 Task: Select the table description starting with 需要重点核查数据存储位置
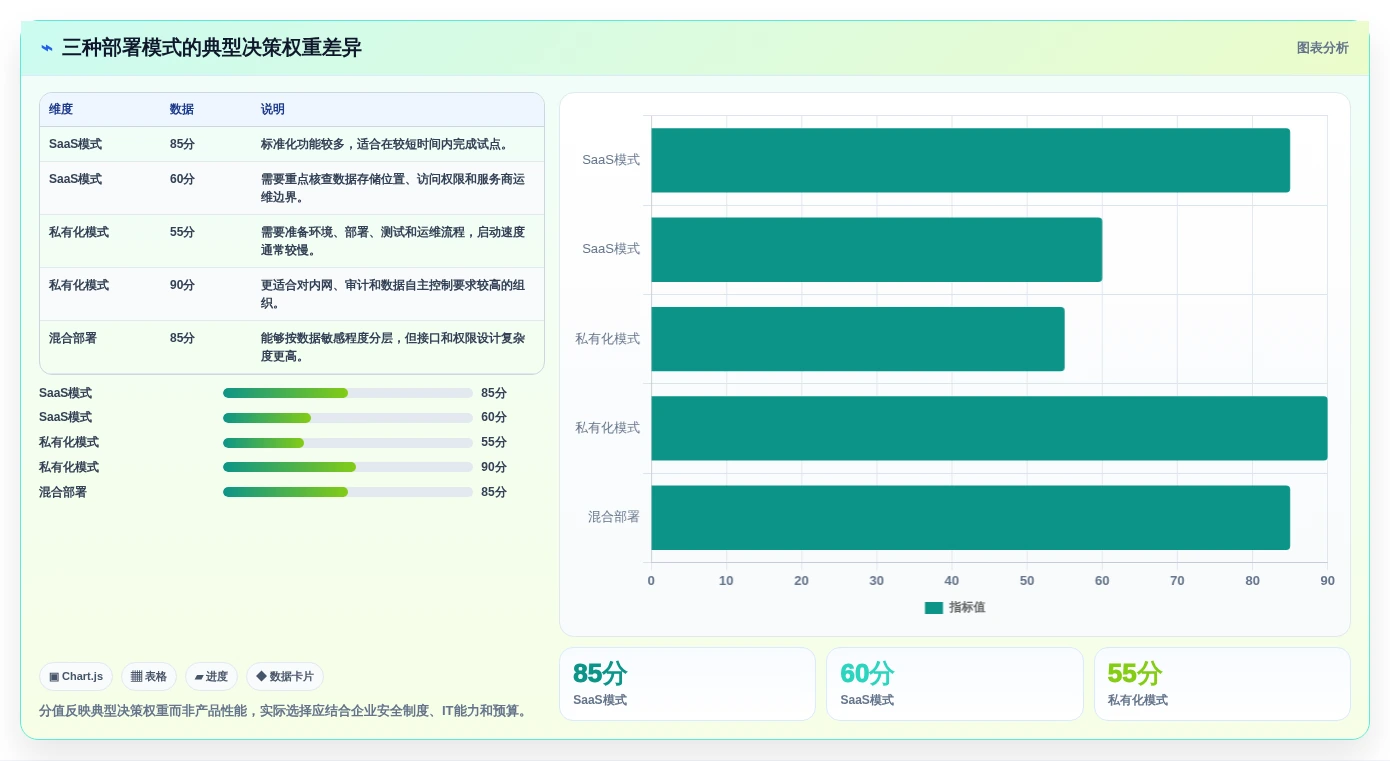tap(393, 188)
